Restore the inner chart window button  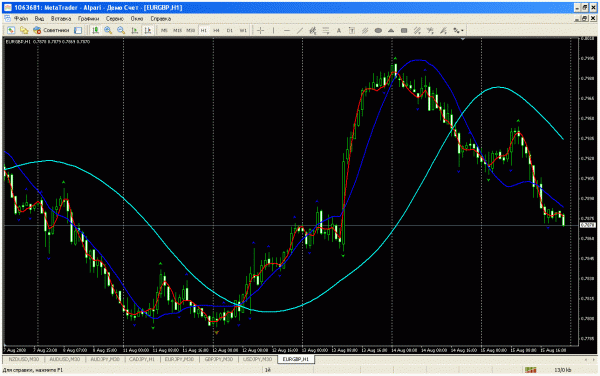[x=585, y=18]
